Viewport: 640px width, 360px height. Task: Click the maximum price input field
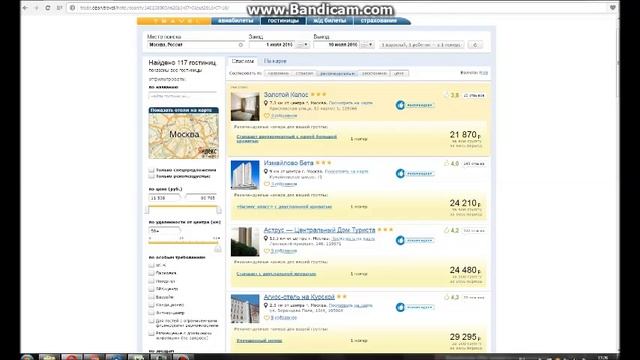coord(201,198)
